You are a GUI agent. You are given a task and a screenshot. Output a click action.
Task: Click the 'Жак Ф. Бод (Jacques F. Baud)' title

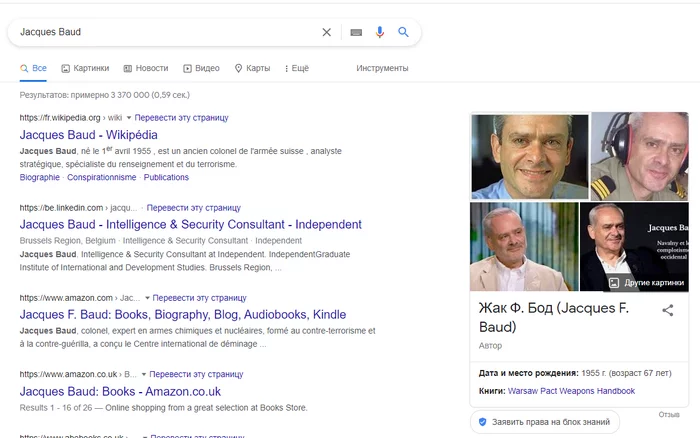(x=554, y=317)
